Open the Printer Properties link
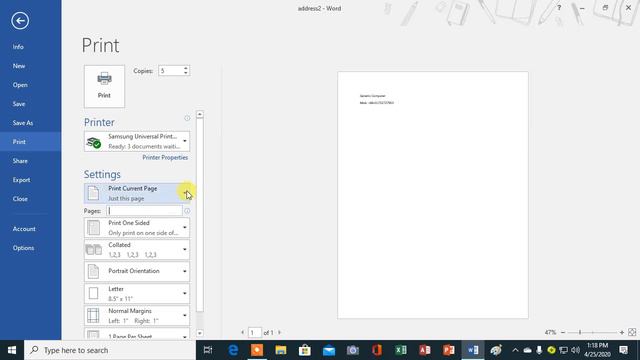Viewport: 640px width, 360px height. click(165, 158)
